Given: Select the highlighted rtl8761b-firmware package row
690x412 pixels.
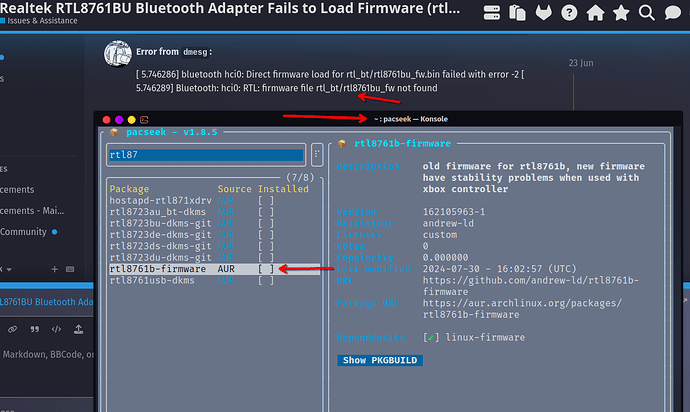Looking at the screenshot, I should [x=214, y=269].
